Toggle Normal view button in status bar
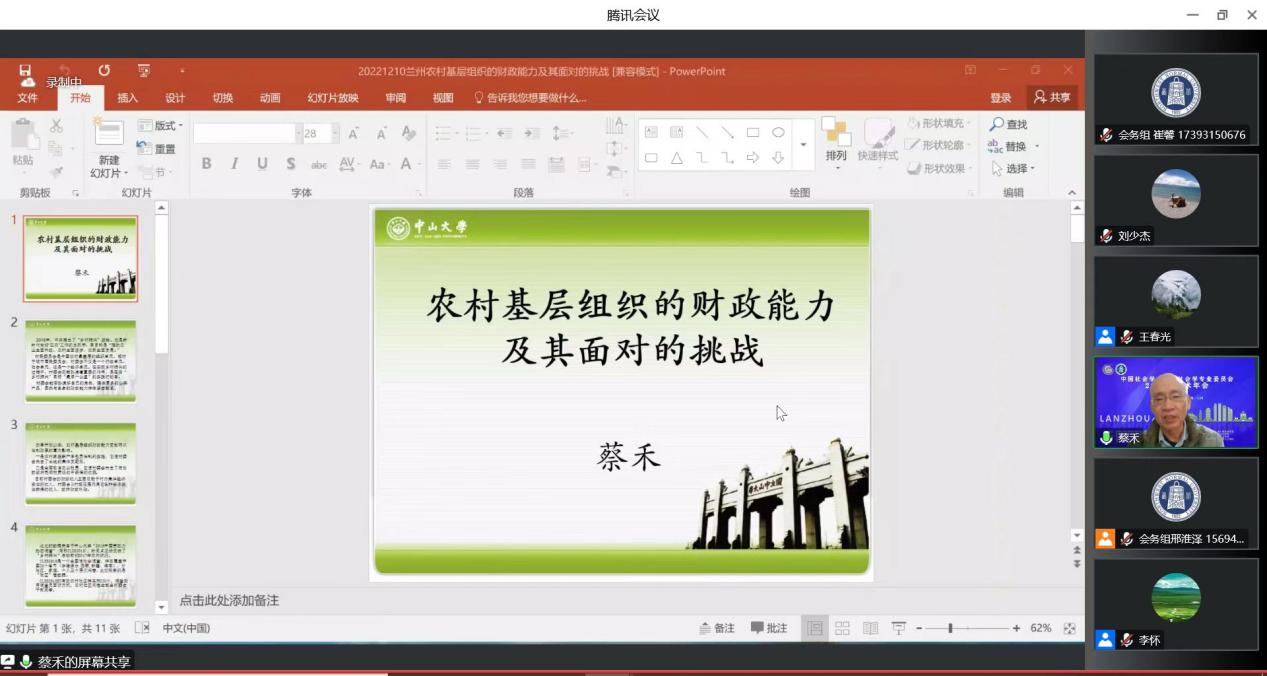This screenshot has height=676, width=1267. [x=815, y=628]
